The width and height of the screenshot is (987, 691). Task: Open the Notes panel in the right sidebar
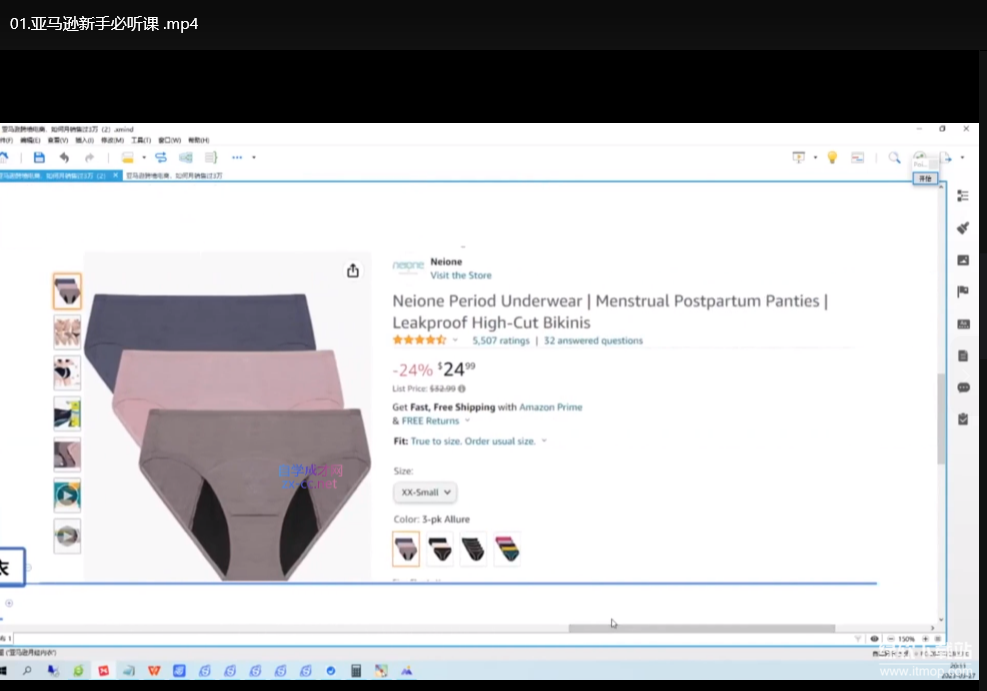coord(963,356)
